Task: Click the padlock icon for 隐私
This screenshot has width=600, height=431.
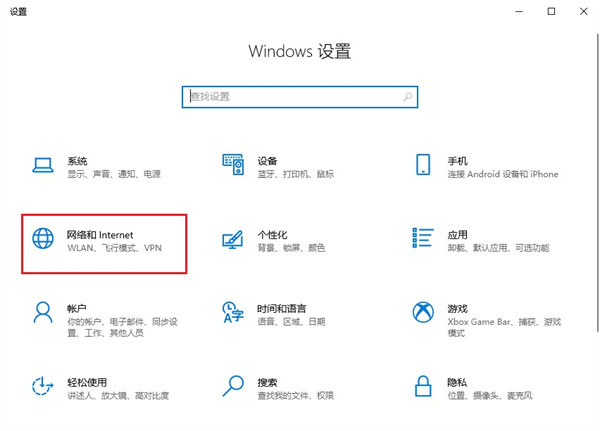Action: coord(423,386)
